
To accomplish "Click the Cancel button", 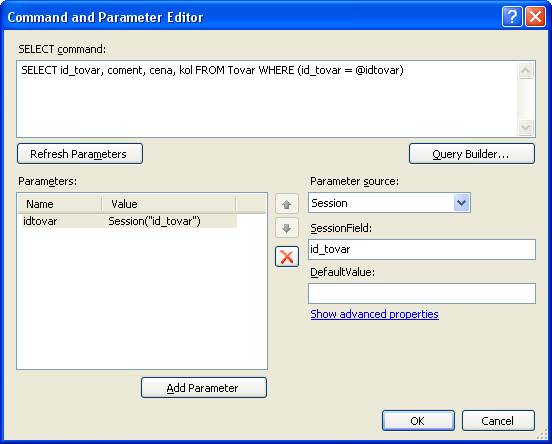I will pyautogui.click(x=498, y=420).
